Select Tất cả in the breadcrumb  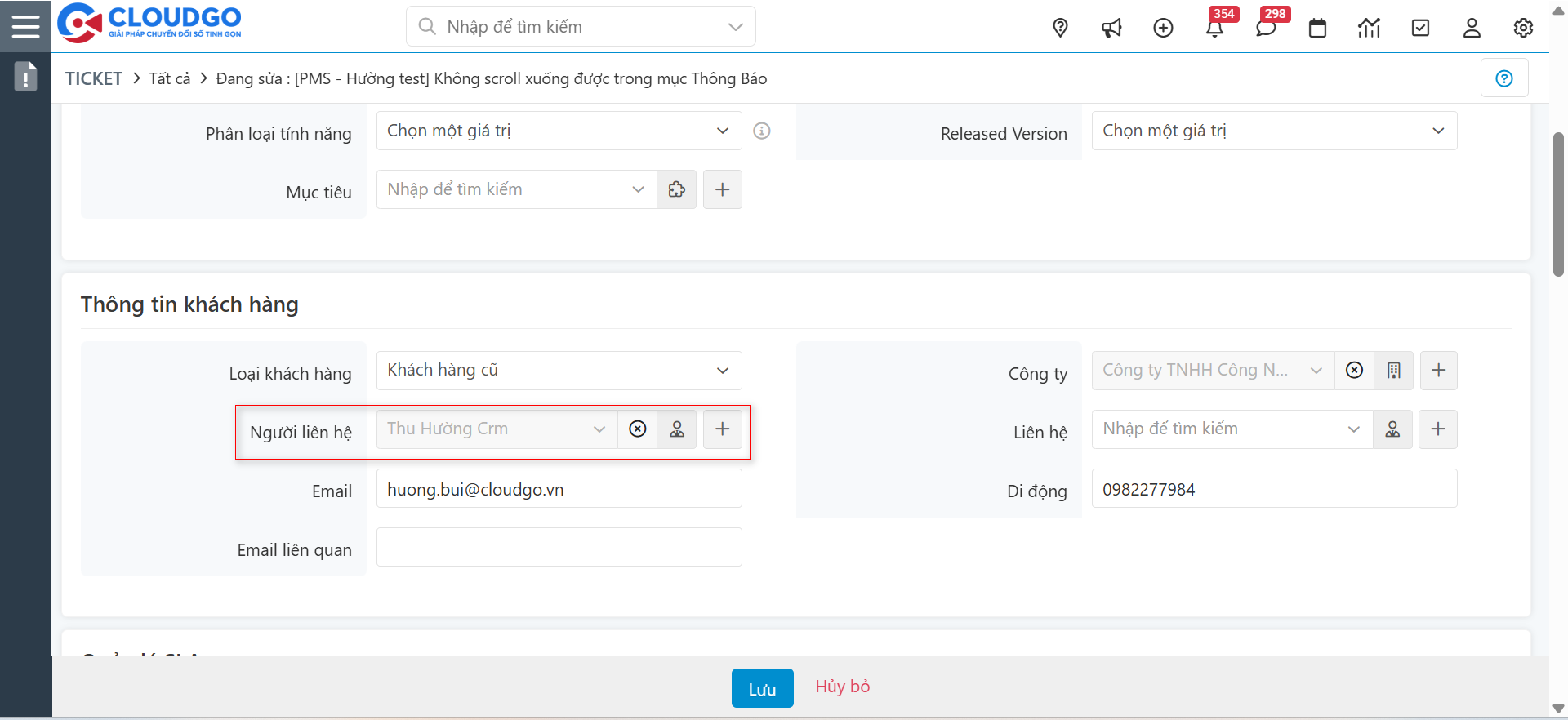[169, 78]
